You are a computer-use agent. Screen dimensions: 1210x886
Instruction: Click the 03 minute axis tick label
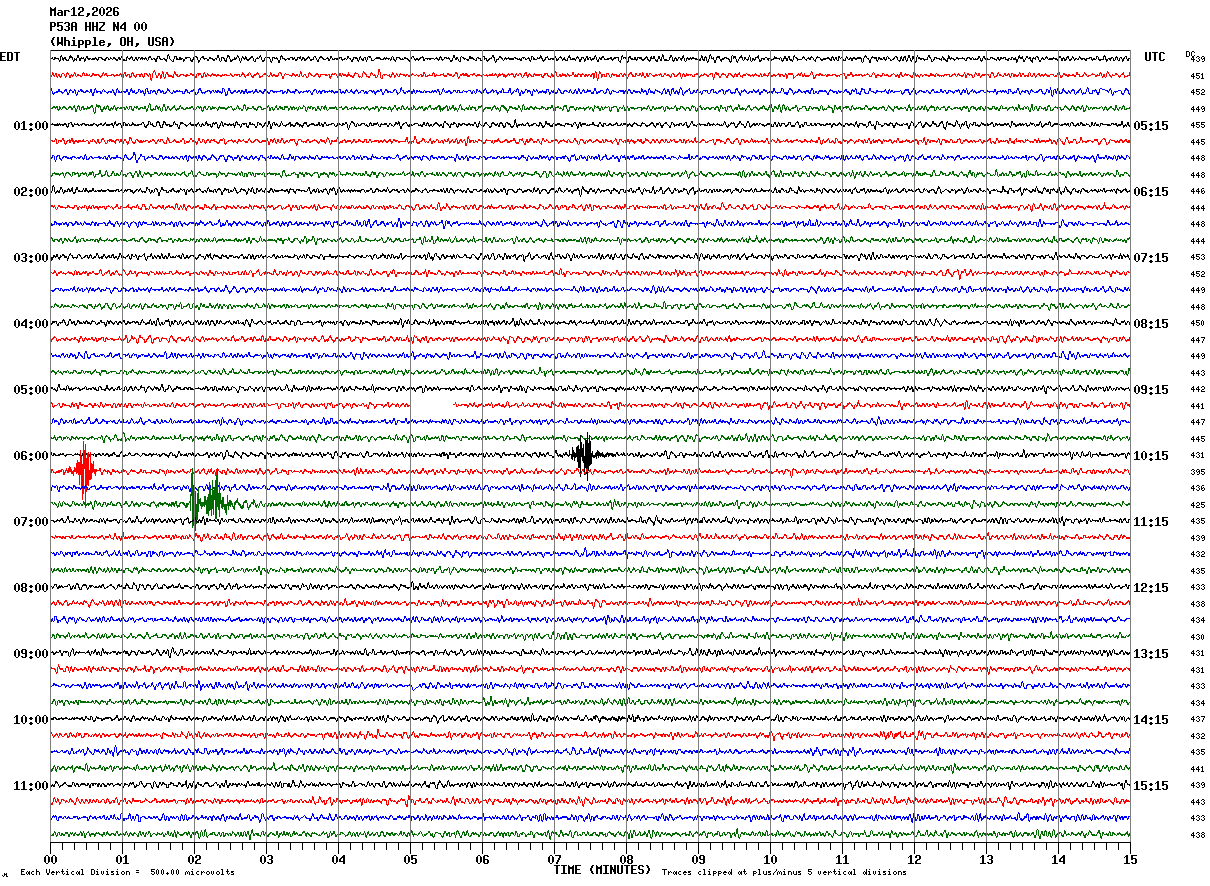pyautogui.click(x=266, y=859)
